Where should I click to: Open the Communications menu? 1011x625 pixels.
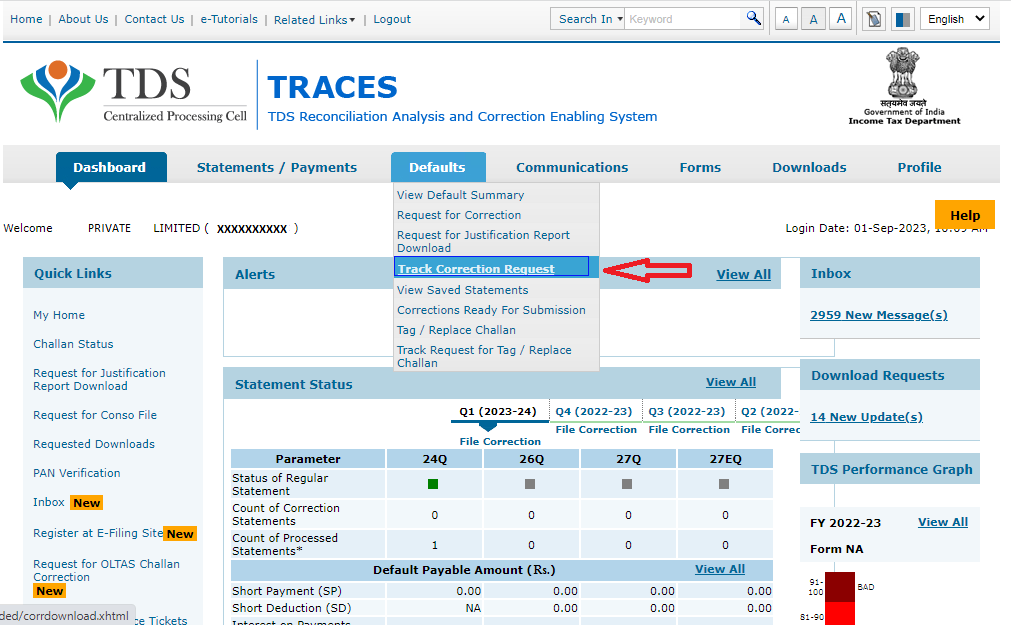(571, 167)
